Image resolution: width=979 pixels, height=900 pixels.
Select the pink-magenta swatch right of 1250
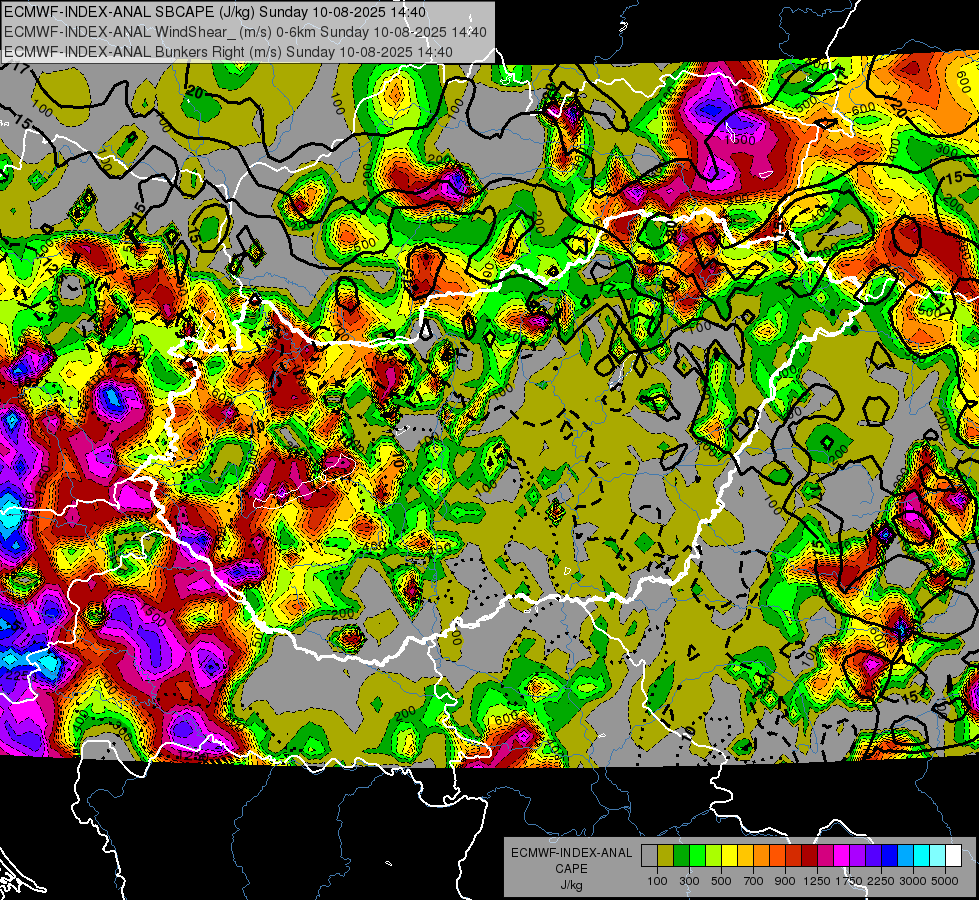[825, 856]
